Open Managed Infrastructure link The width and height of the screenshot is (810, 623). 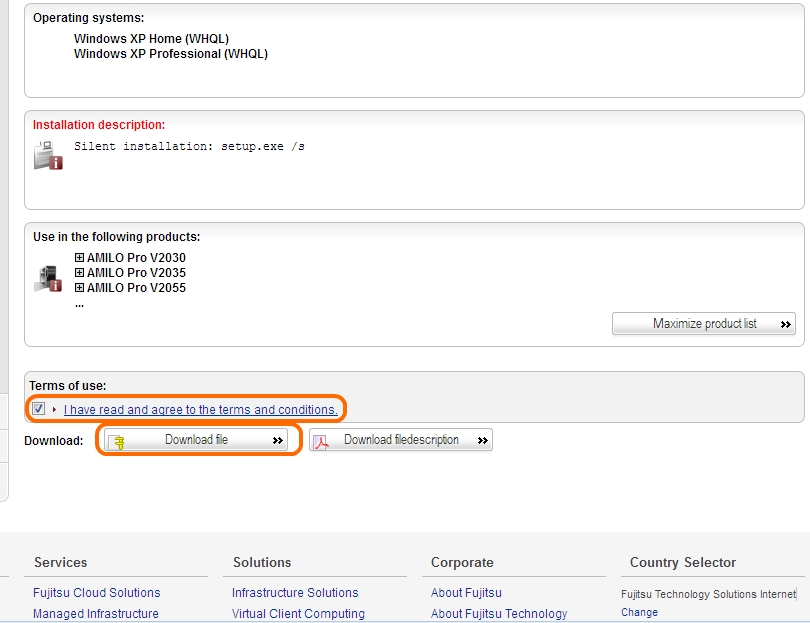(x=96, y=613)
